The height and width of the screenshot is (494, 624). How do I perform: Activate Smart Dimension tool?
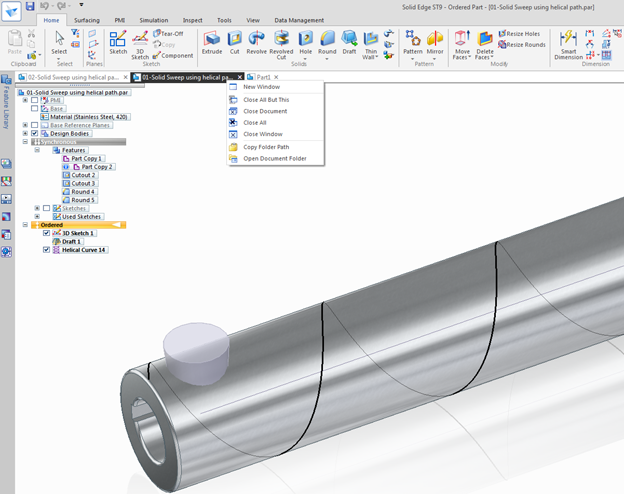[x=568, y=45]
